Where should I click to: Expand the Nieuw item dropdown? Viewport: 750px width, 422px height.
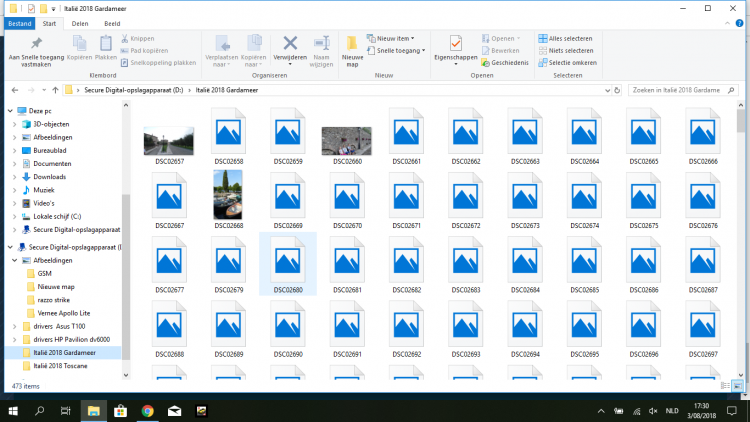coord(395,38)
